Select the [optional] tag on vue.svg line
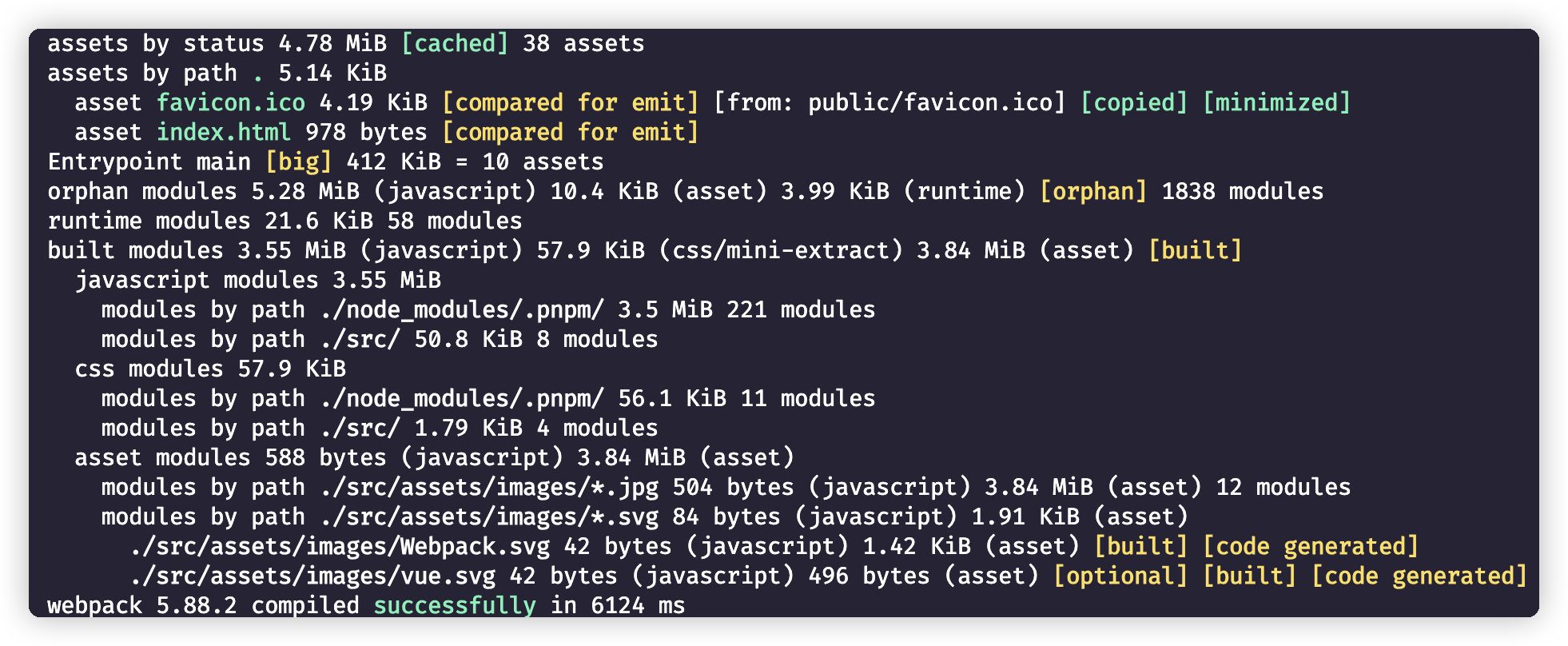The image size is (1568, 646). point(1120,576)
